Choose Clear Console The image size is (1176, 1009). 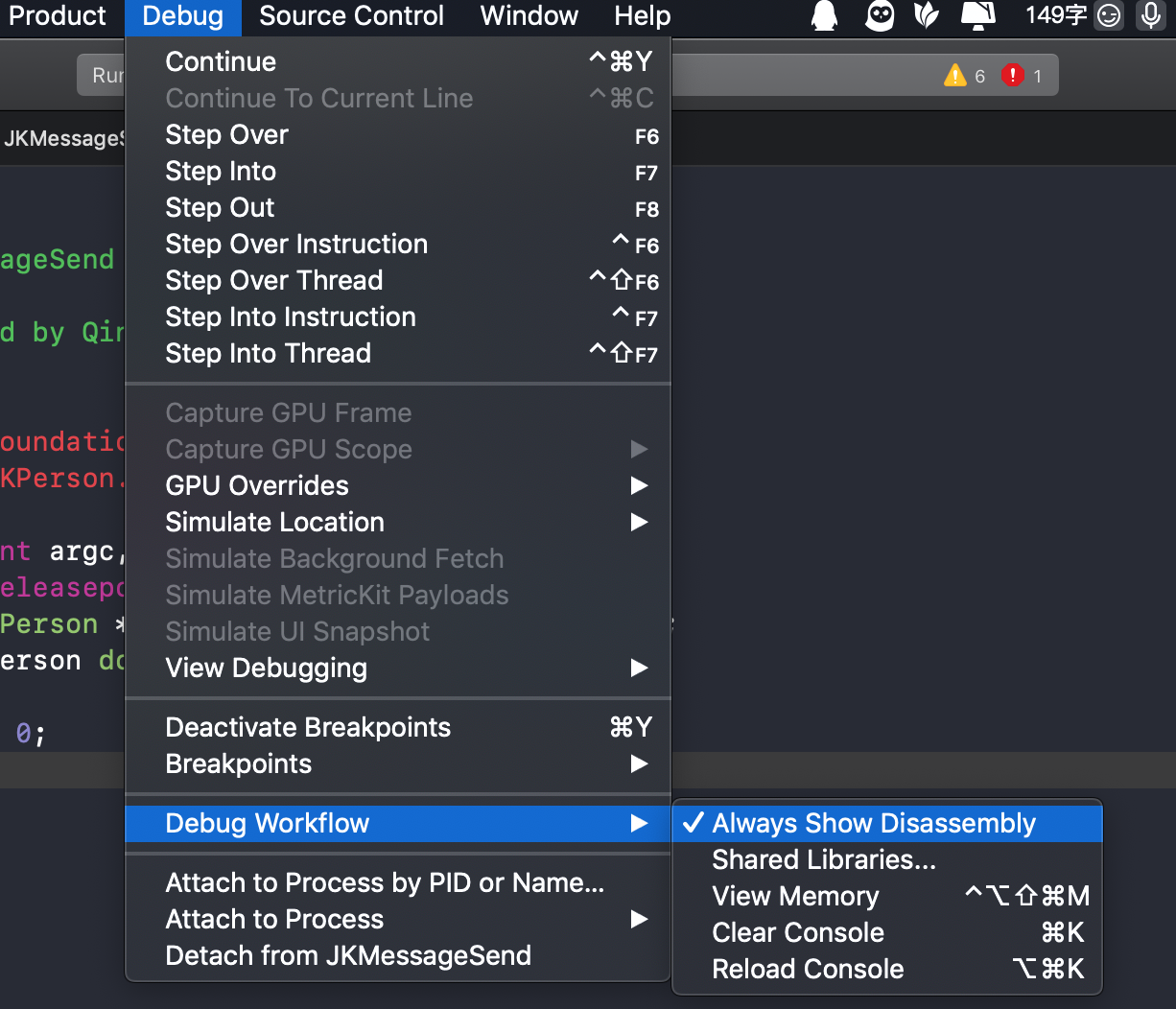coord(798,932)
